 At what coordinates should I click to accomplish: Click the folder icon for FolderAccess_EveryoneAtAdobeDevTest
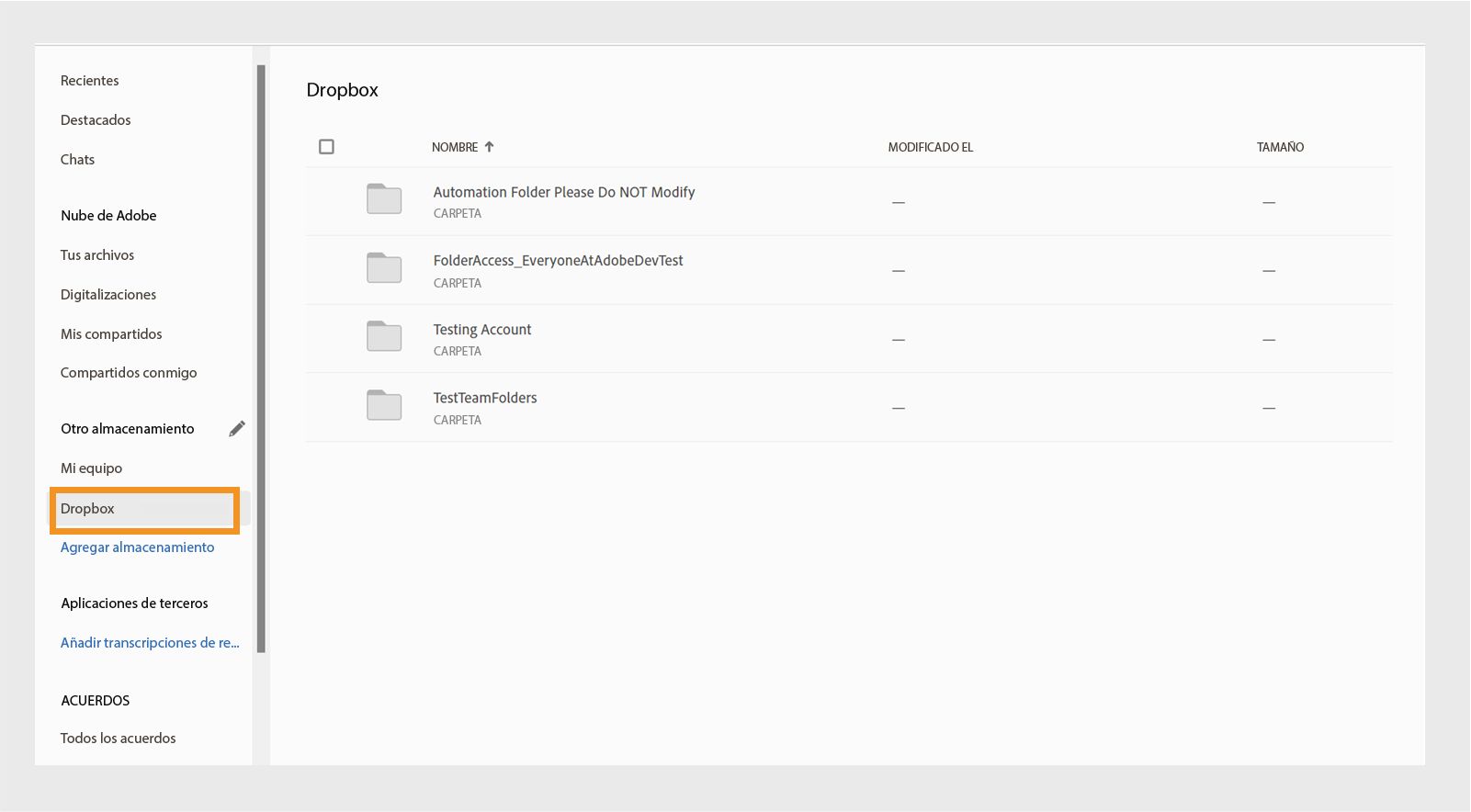pyautogui.click(x=384, y=267)
